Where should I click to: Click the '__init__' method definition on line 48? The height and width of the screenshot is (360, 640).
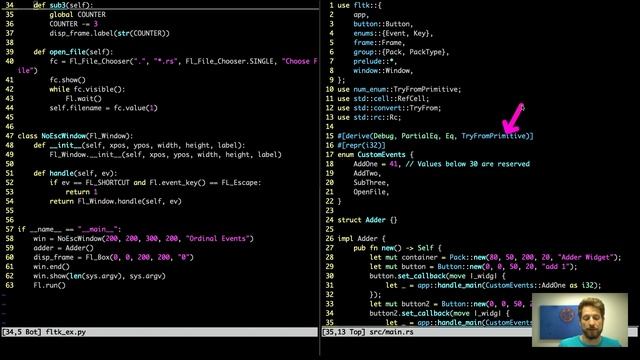(139, 145)
